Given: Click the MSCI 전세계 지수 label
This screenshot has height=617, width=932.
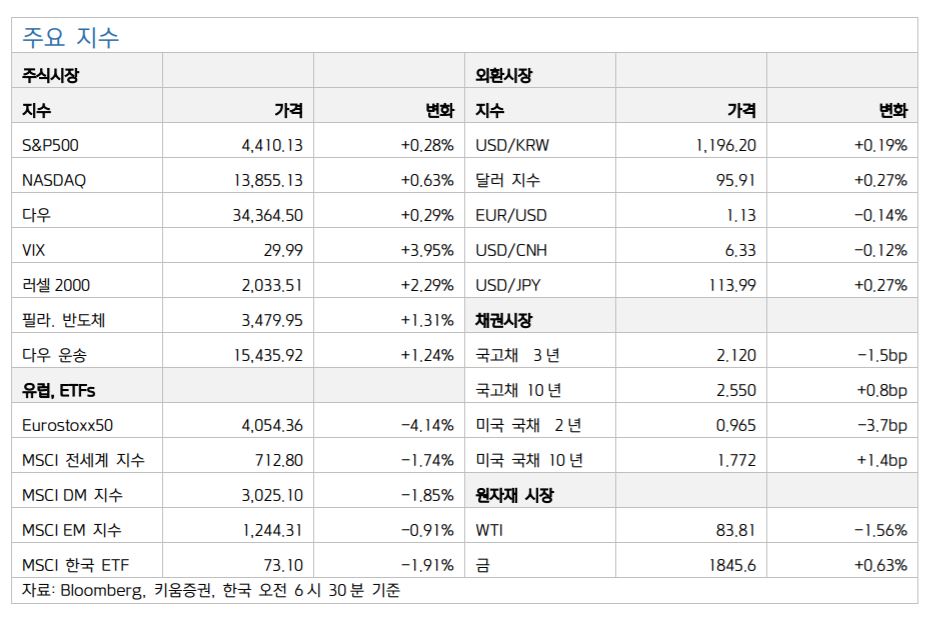Looking at the screenshot, I should tap(83, 460).
